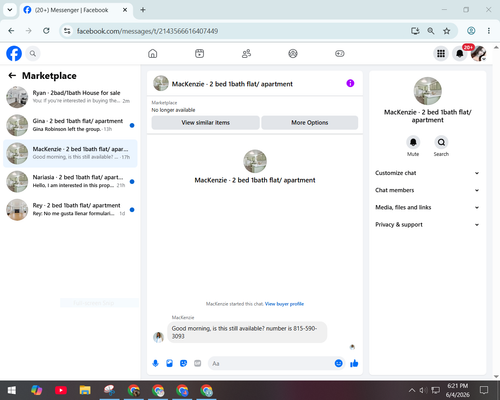Expand Customize chat section
The height and width of the screenshot is (400, 500).
[x=427, y=173]
